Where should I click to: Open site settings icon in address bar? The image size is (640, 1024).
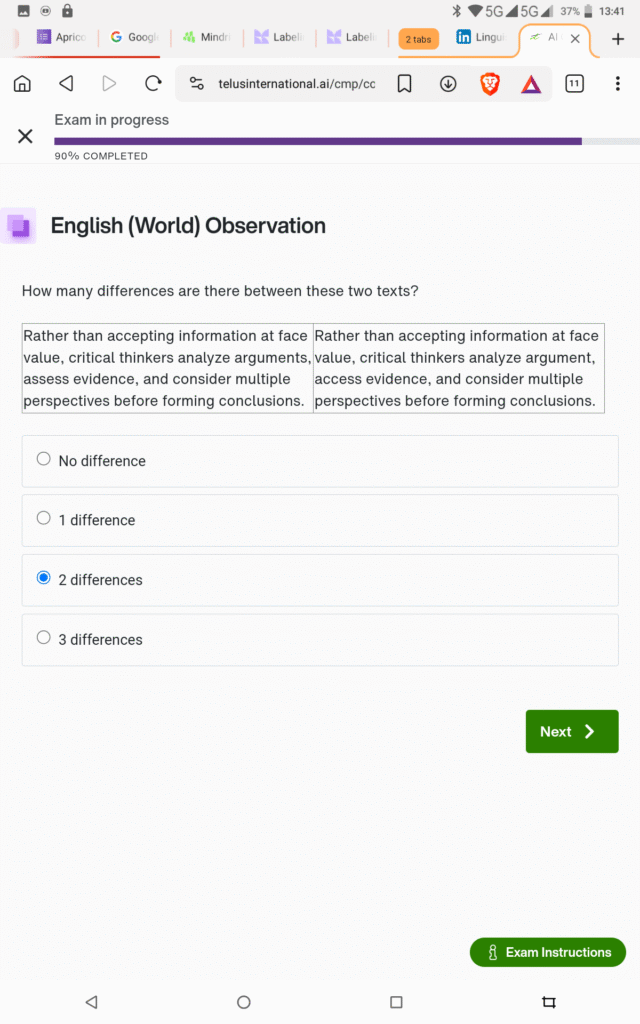tap(197, 84)
